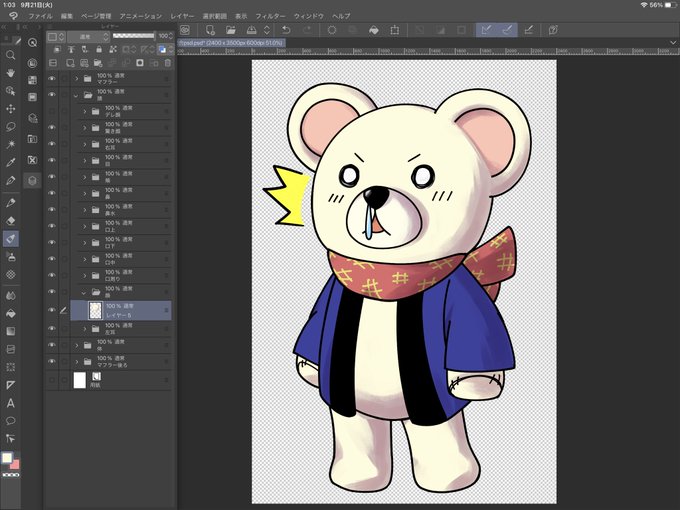This screenshot has width=680, height=510.
Task: Click the Scale/Rotate transform command icon
Action: point(395,30)
